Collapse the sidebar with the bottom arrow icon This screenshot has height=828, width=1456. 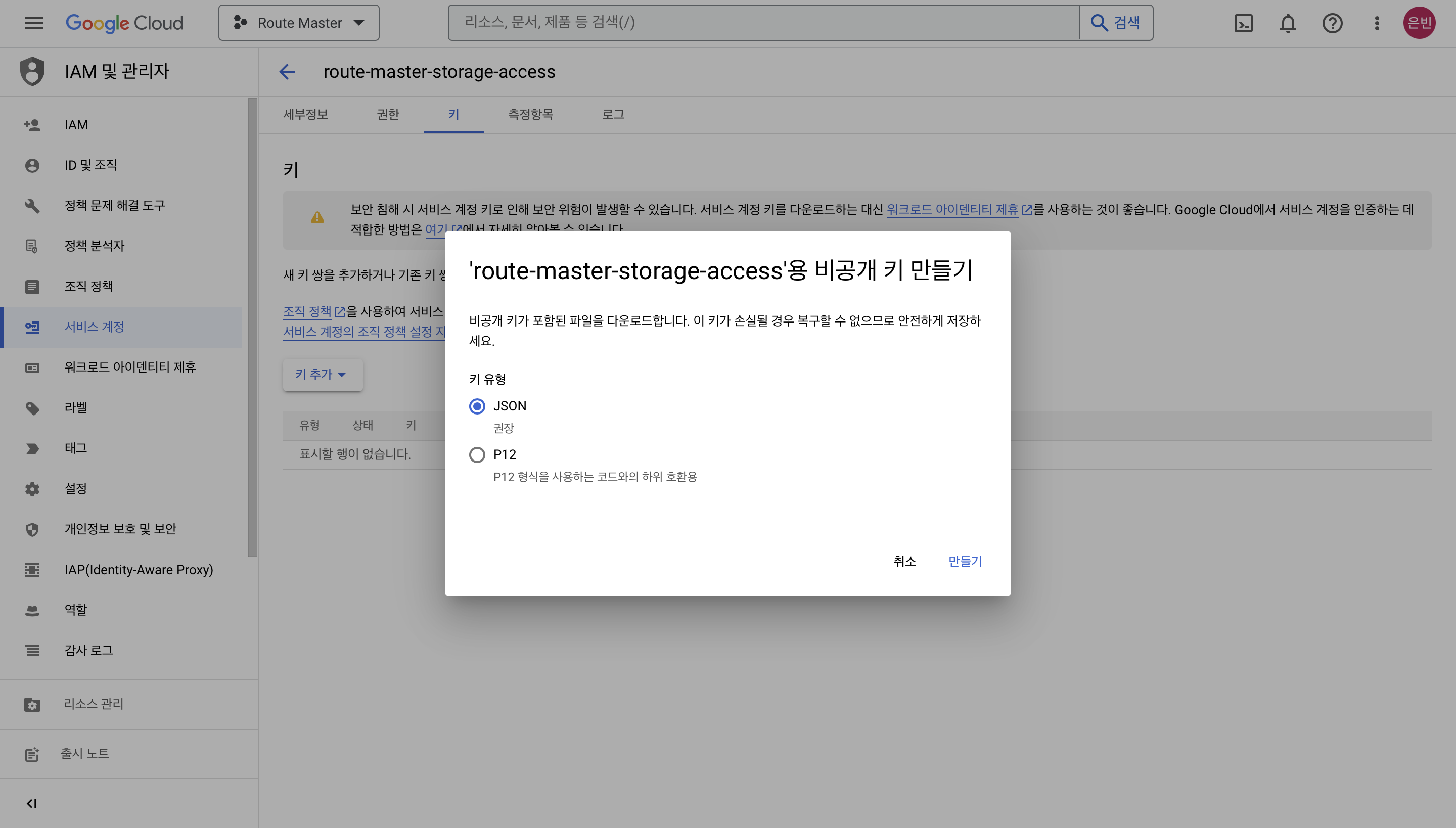click(32, 803)
